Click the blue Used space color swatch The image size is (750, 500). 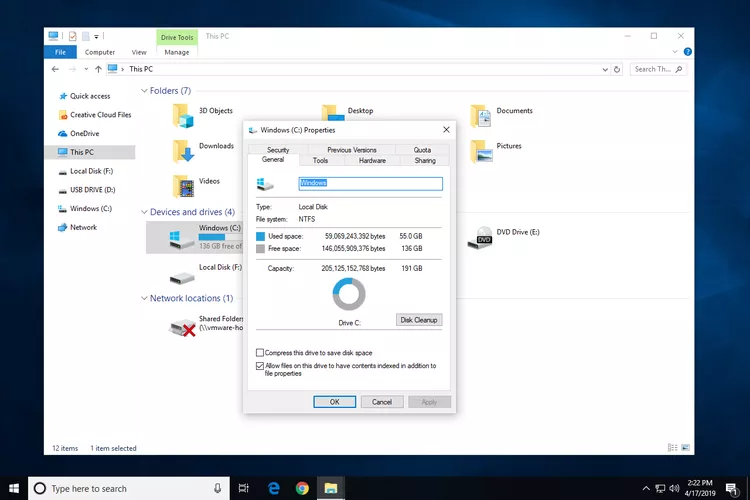coord(260,236)
